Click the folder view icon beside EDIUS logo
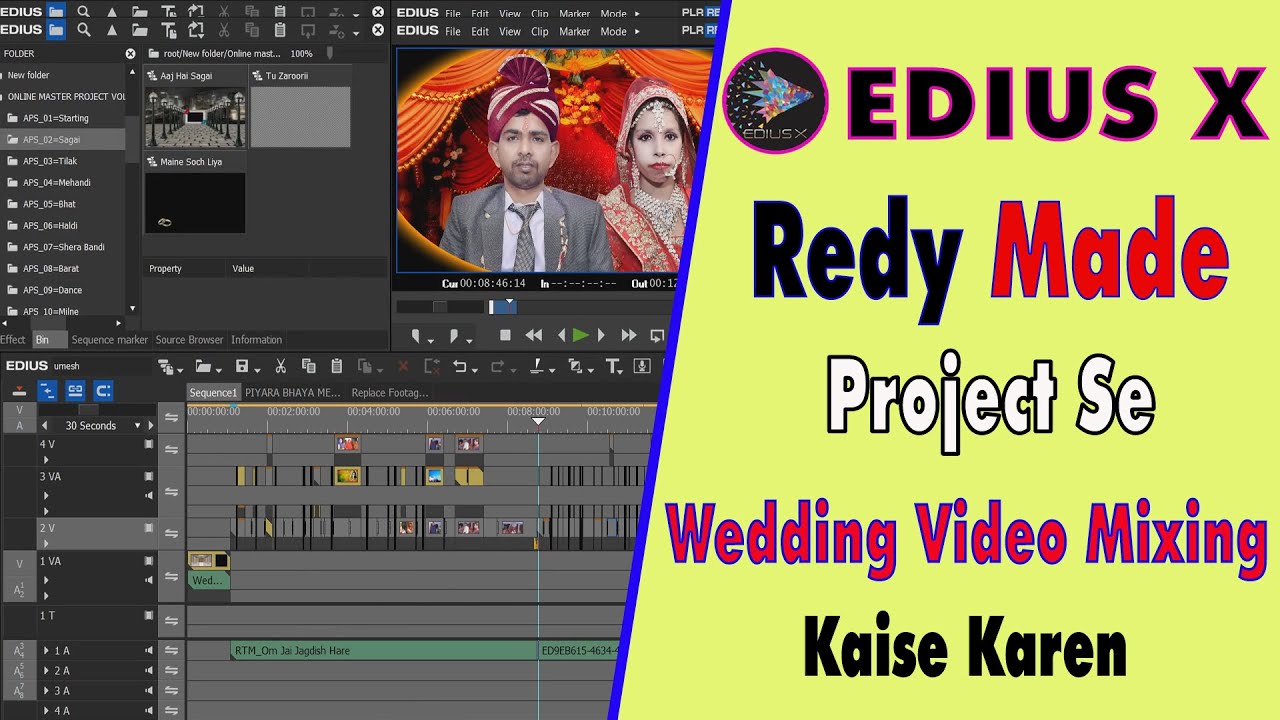Screen dimensions: 1280x720 [x=56, y=30]
